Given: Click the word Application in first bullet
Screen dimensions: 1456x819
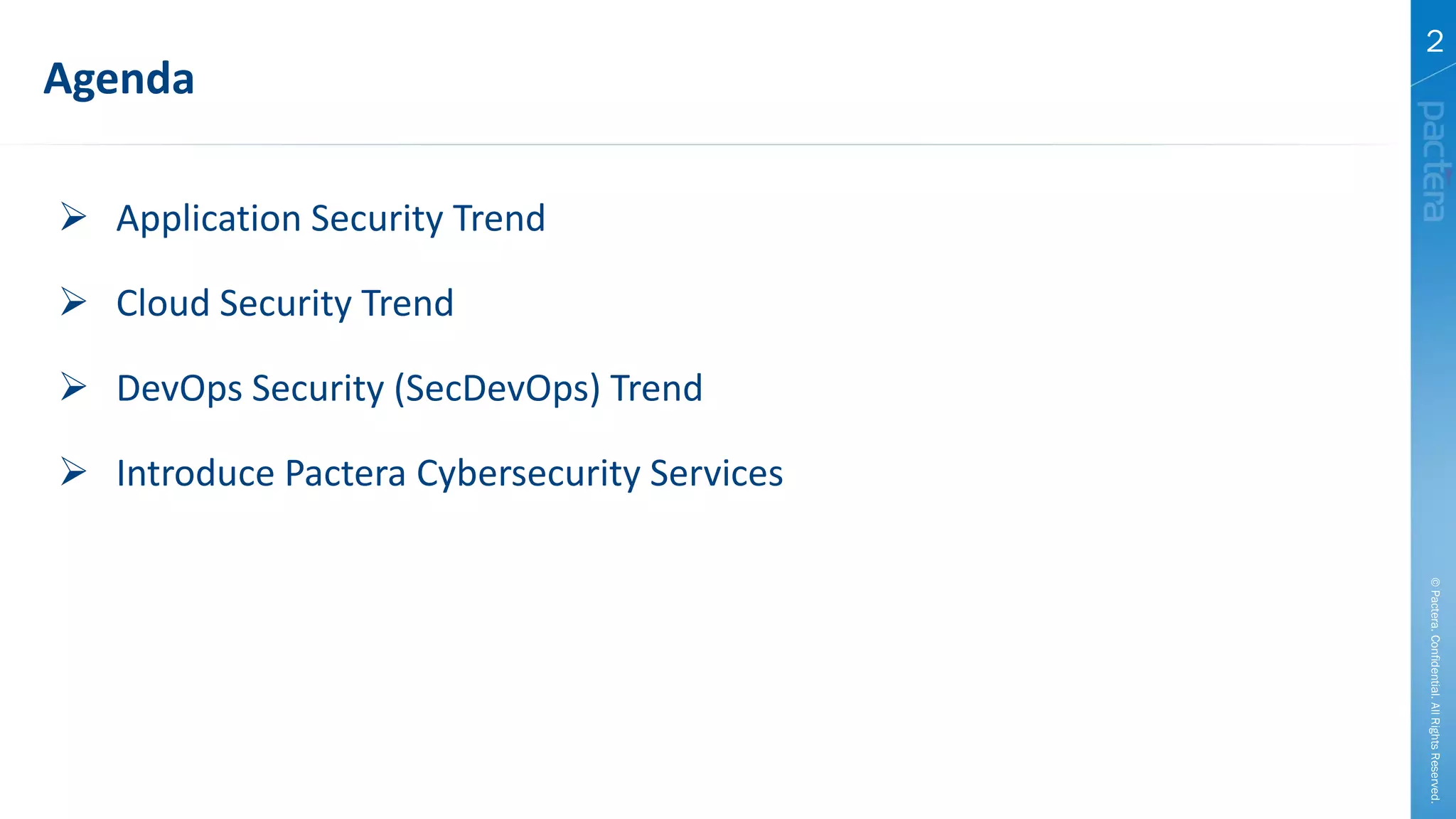Looking at the screenshot, I should coord(208,219).
